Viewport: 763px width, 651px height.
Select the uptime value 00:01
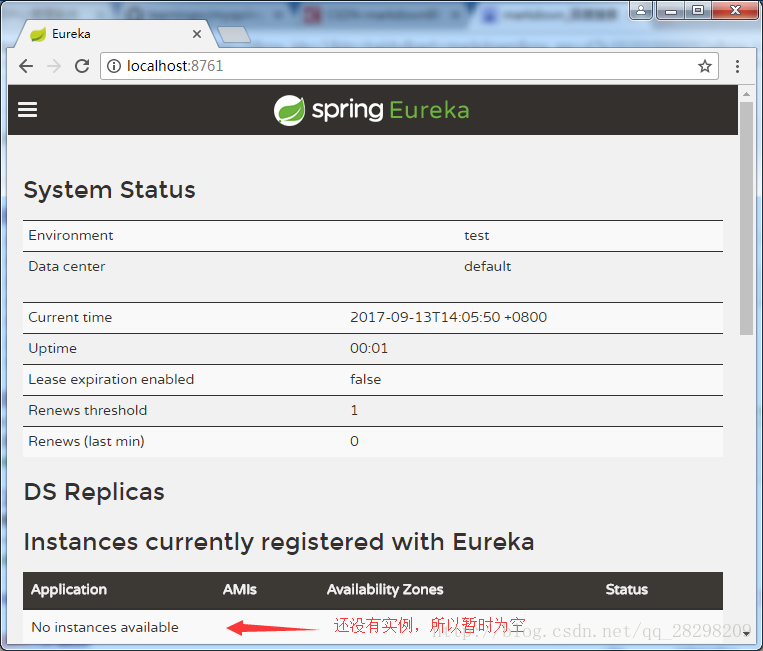[369, 348]
